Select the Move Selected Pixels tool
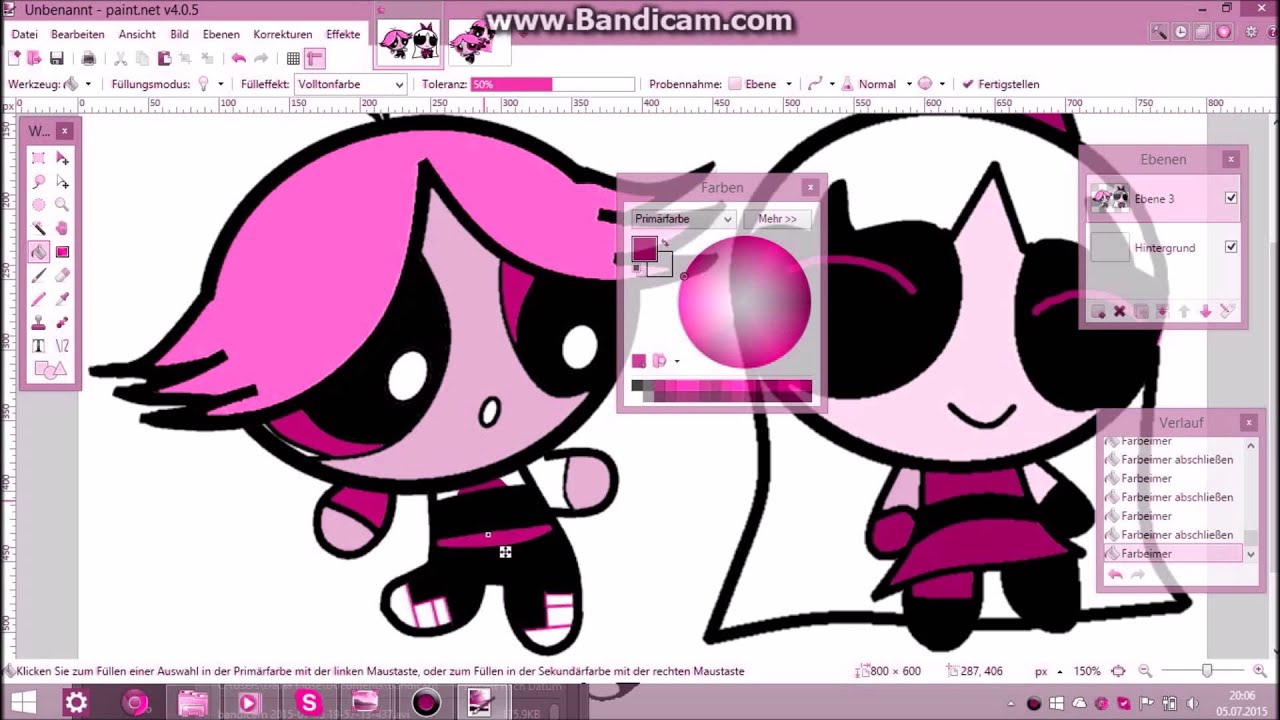The height and width of the screenshot is (720, 1280). pos(62,158)
